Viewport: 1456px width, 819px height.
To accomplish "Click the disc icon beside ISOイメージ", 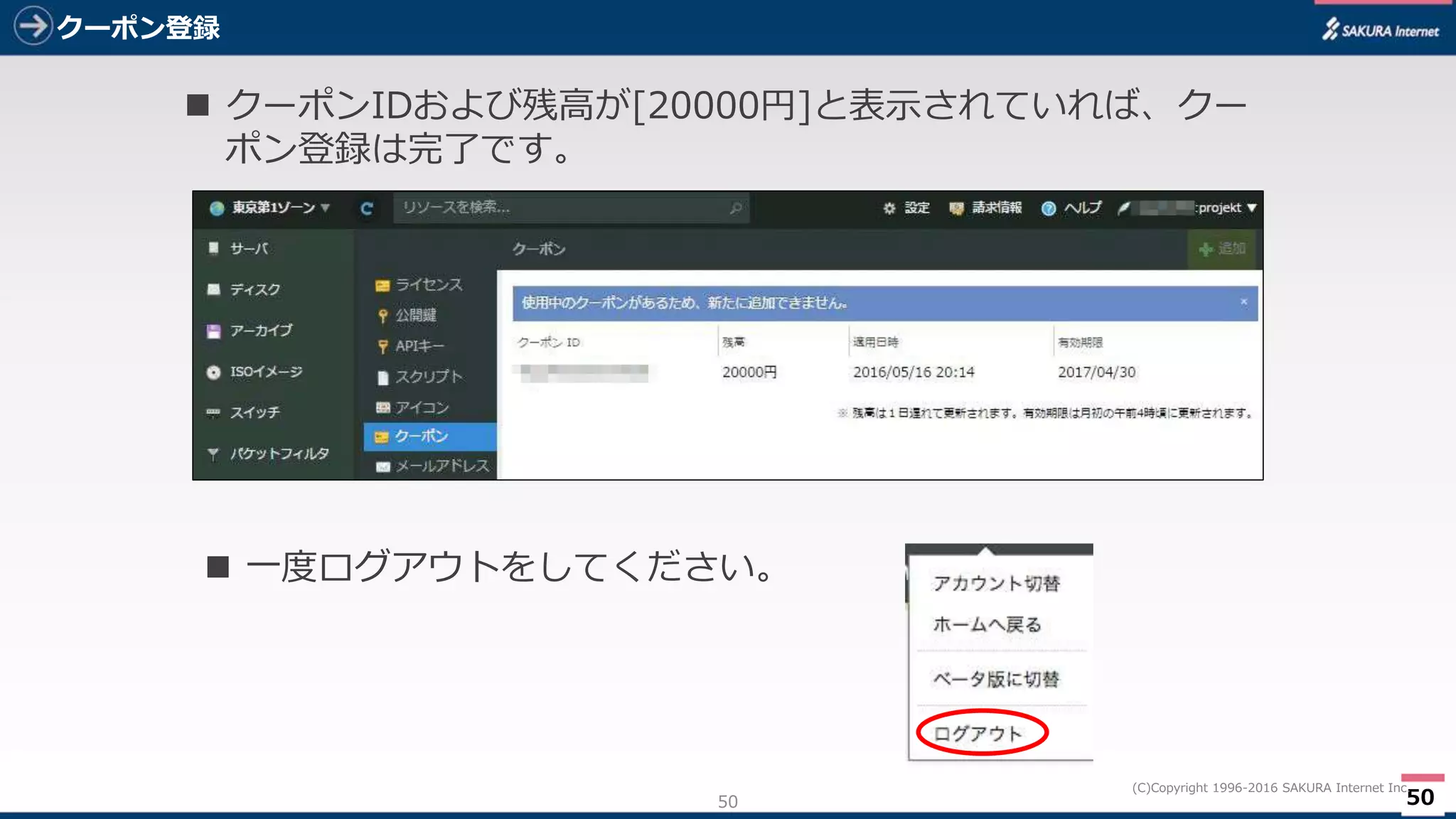I will [x=213, y=373].
